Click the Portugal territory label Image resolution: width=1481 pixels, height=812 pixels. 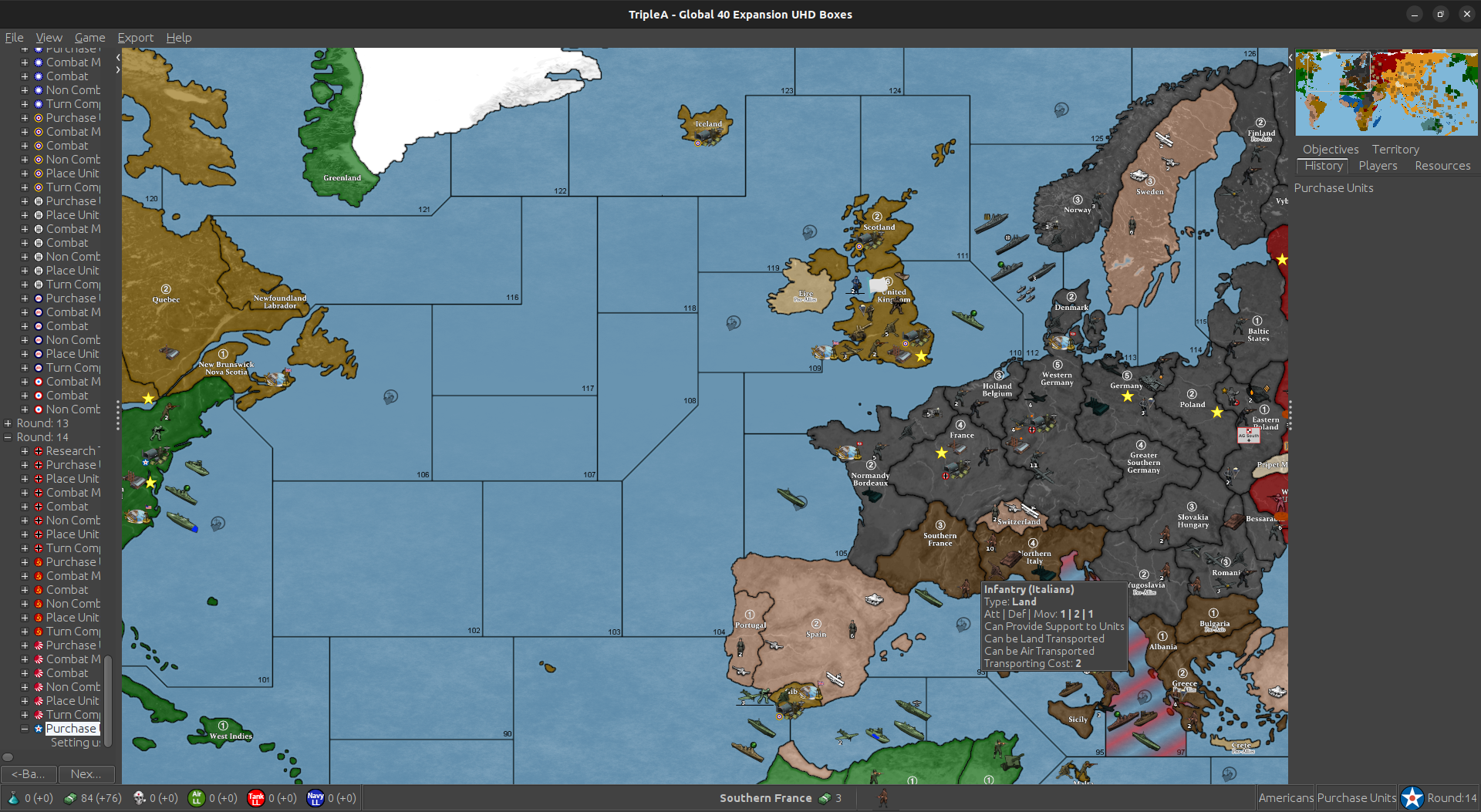751,625
